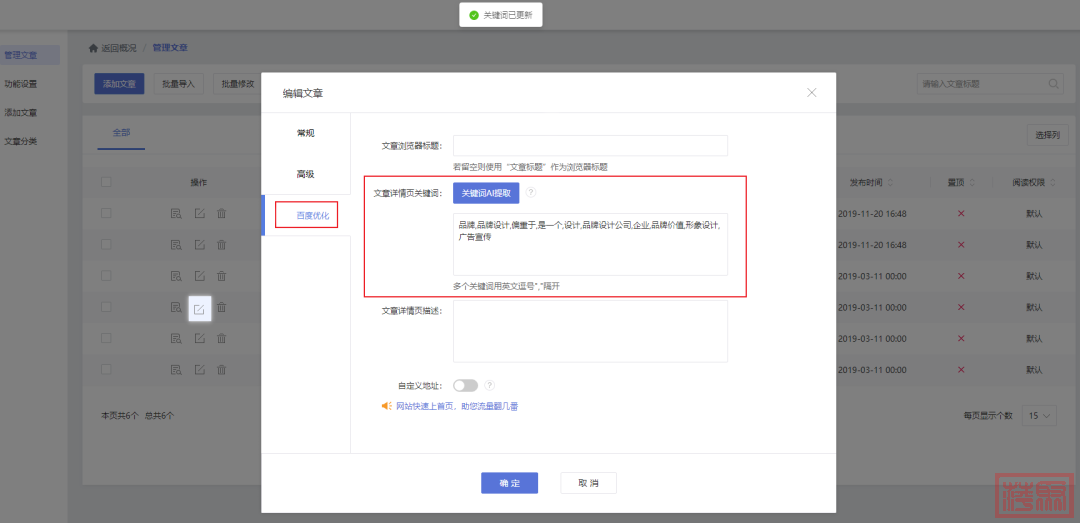Open the 选择列 column selector
Viewport: 1080px width, 523px height.
click(x=1047, y=135)
